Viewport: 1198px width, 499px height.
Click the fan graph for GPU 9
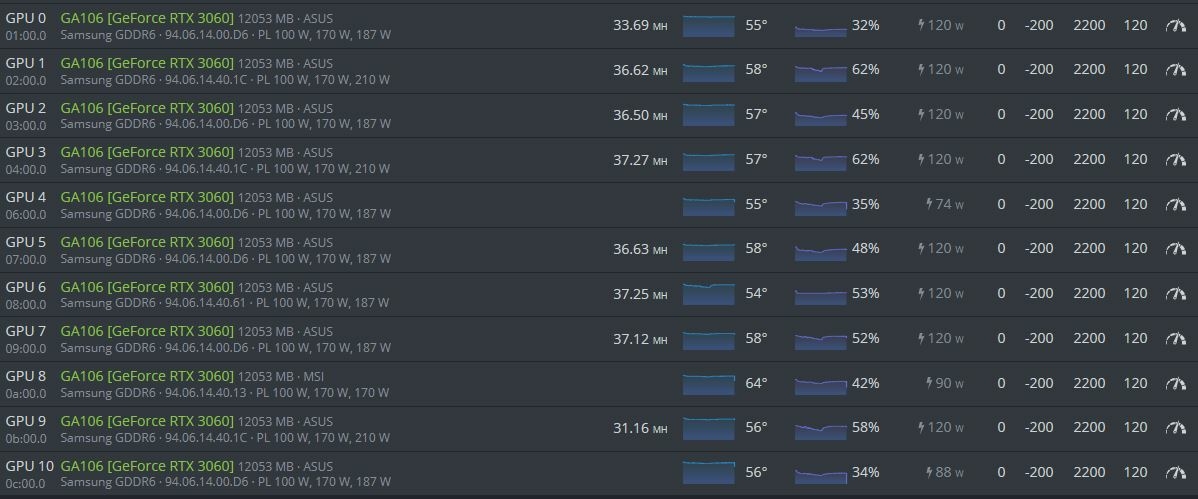coord(820,428)
